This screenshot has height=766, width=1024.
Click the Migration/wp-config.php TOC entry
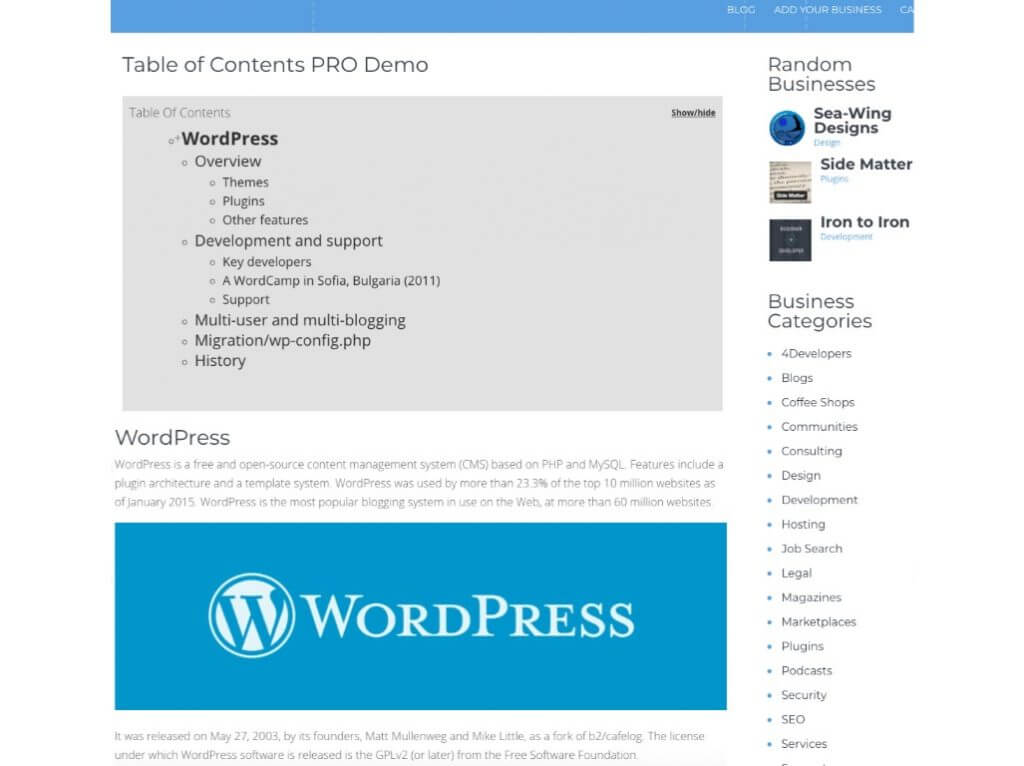(x=285, y=340)
